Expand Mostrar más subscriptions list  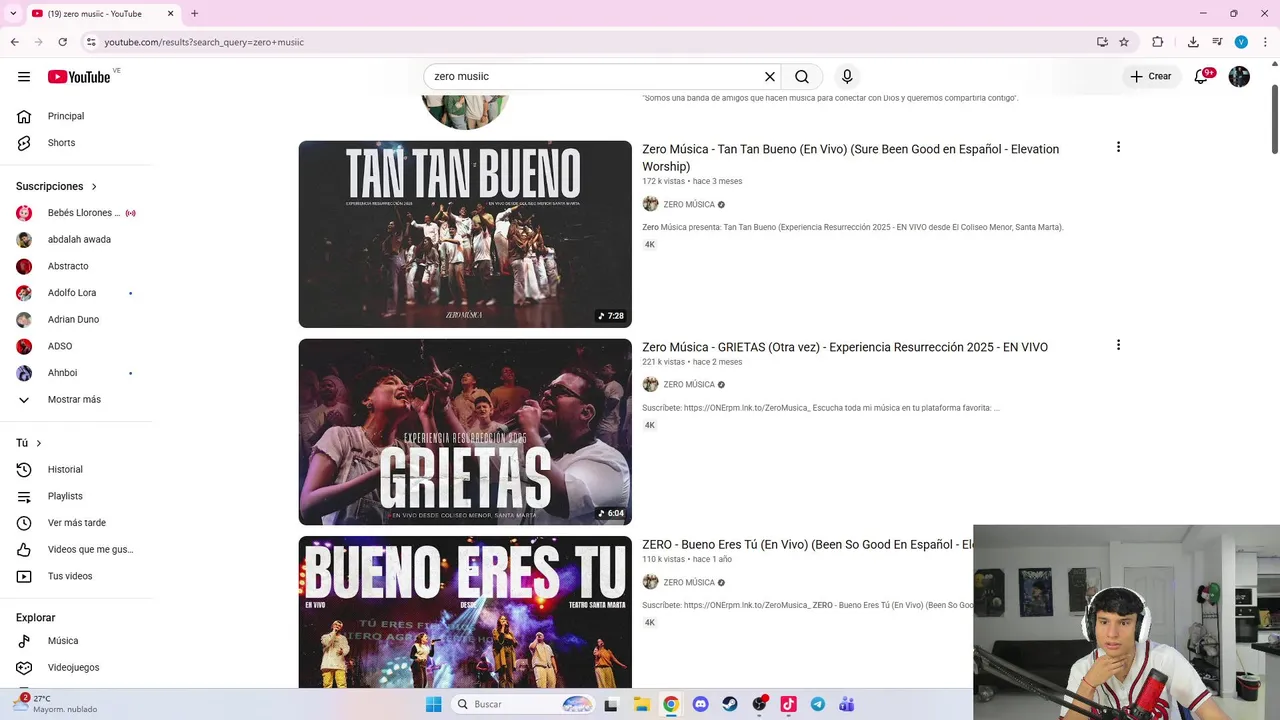[76, 400]
